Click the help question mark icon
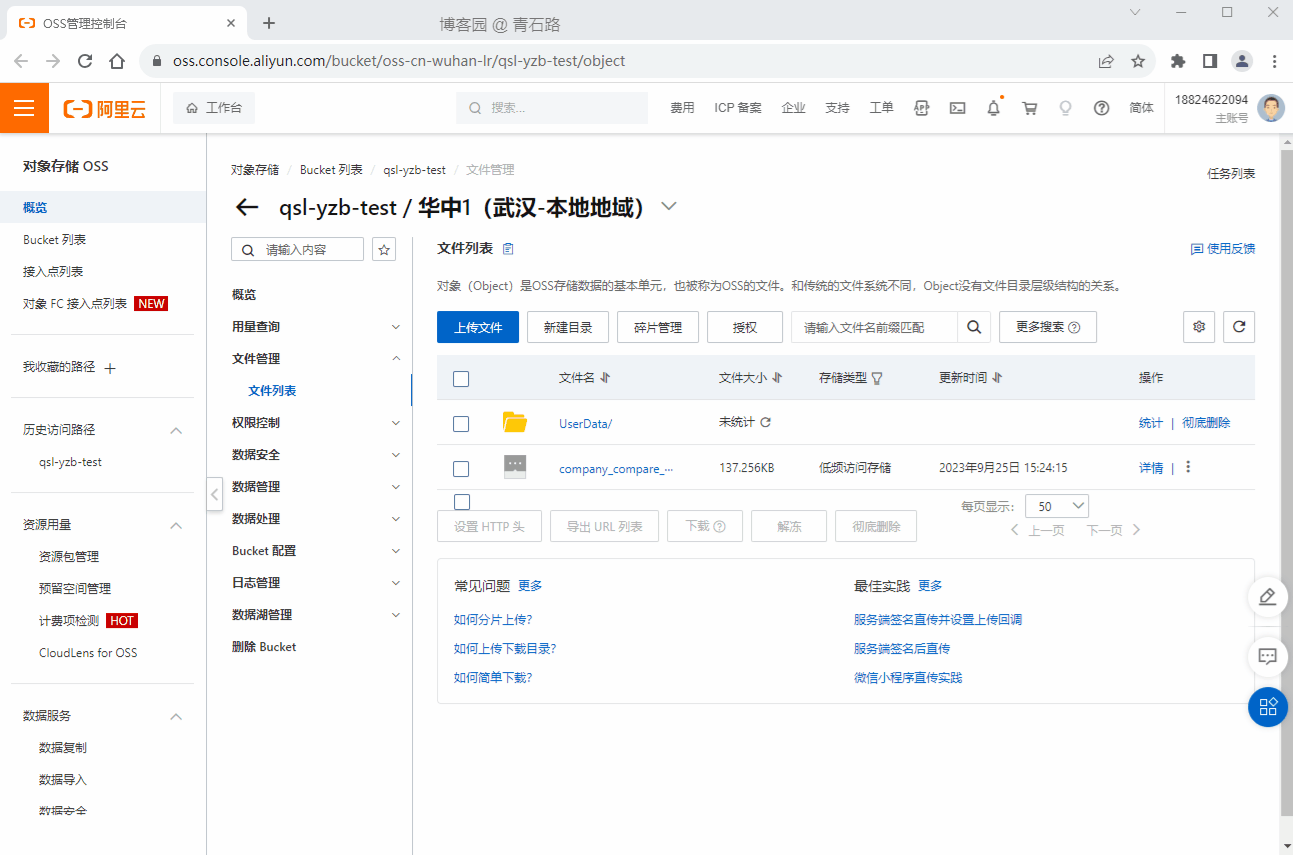The width and height of the screenshot is (1293, 855). (x=1101, y=108)
